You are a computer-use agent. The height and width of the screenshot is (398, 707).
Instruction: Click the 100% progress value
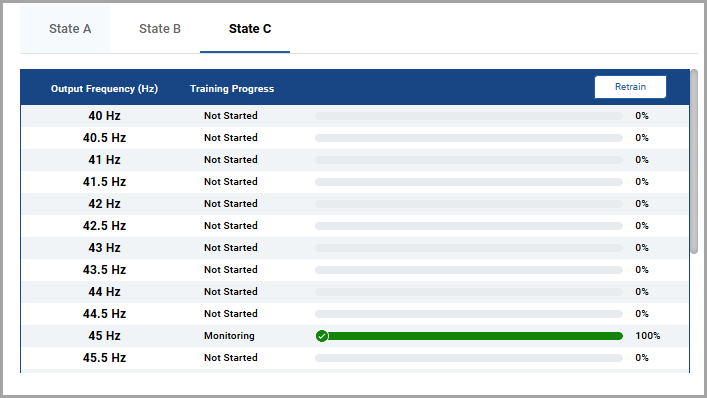click(x=647, y=336)
